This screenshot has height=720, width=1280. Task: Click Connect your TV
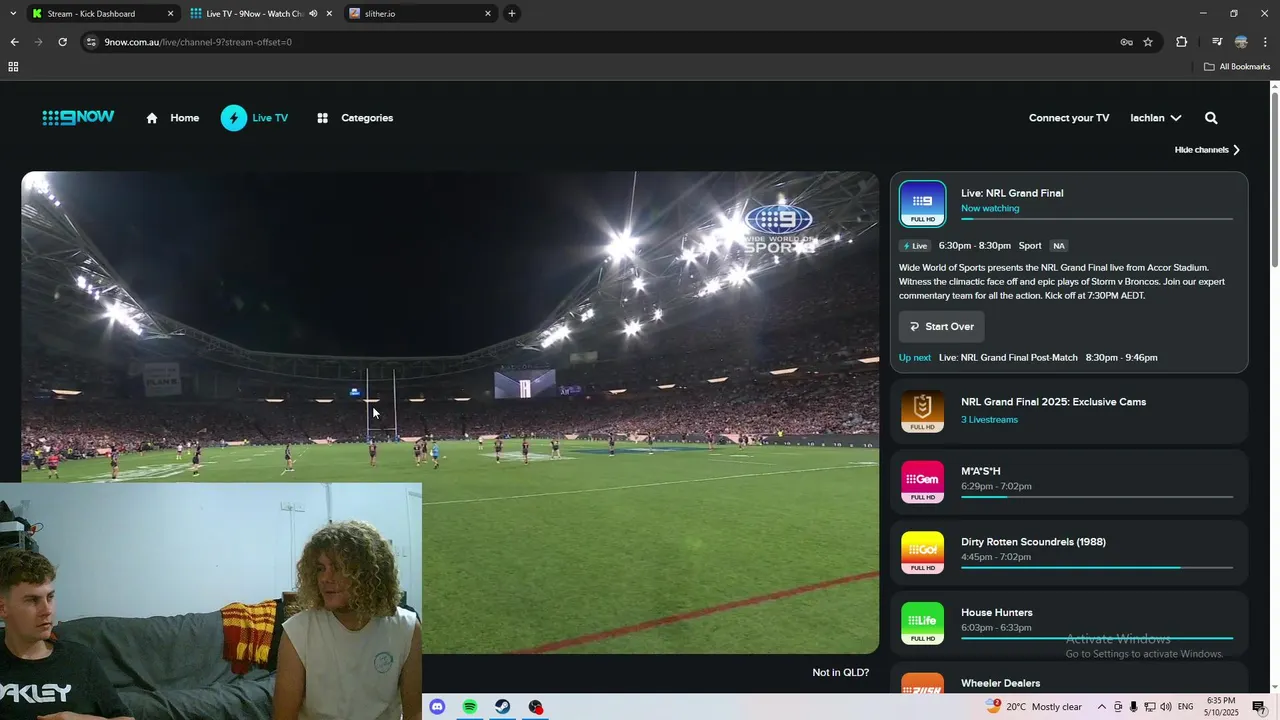[1069, 118]
